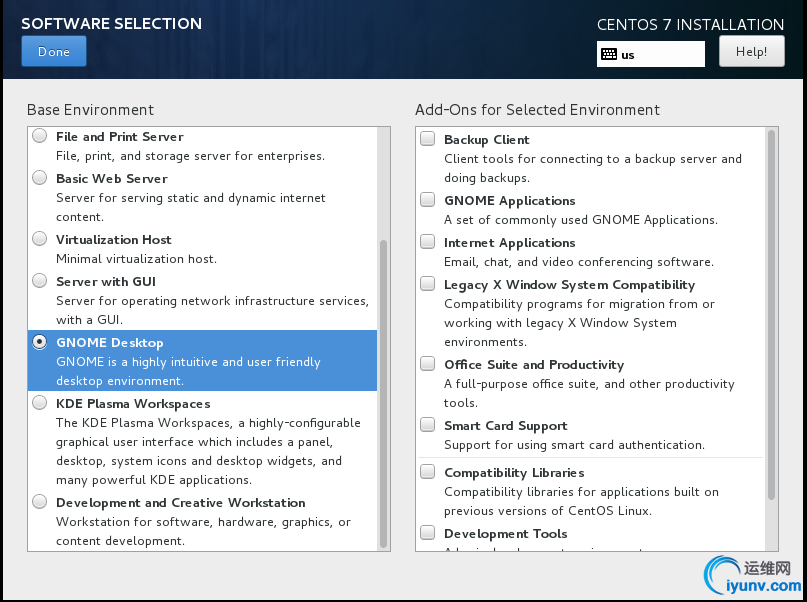This screenshot has height=602, width=807.
Task: Open installer Help
Action: 751,52
